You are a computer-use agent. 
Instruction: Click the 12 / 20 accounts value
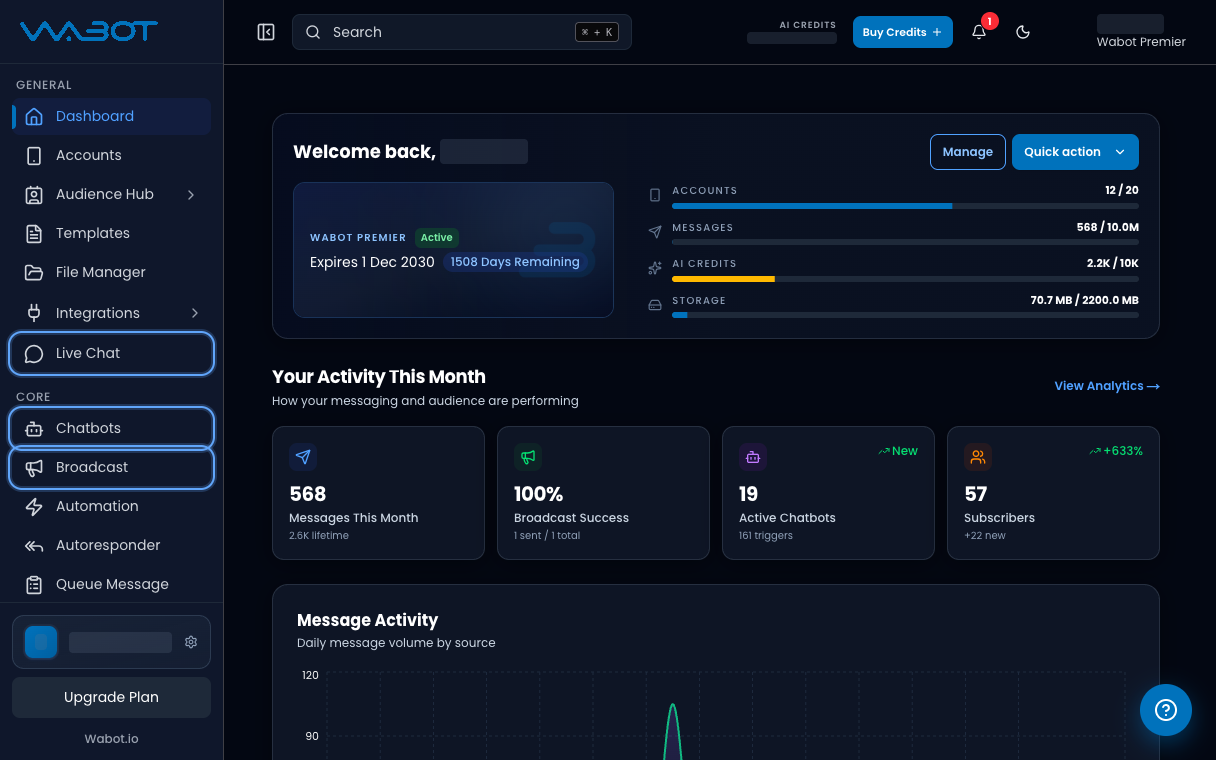tap(1122, 190)
